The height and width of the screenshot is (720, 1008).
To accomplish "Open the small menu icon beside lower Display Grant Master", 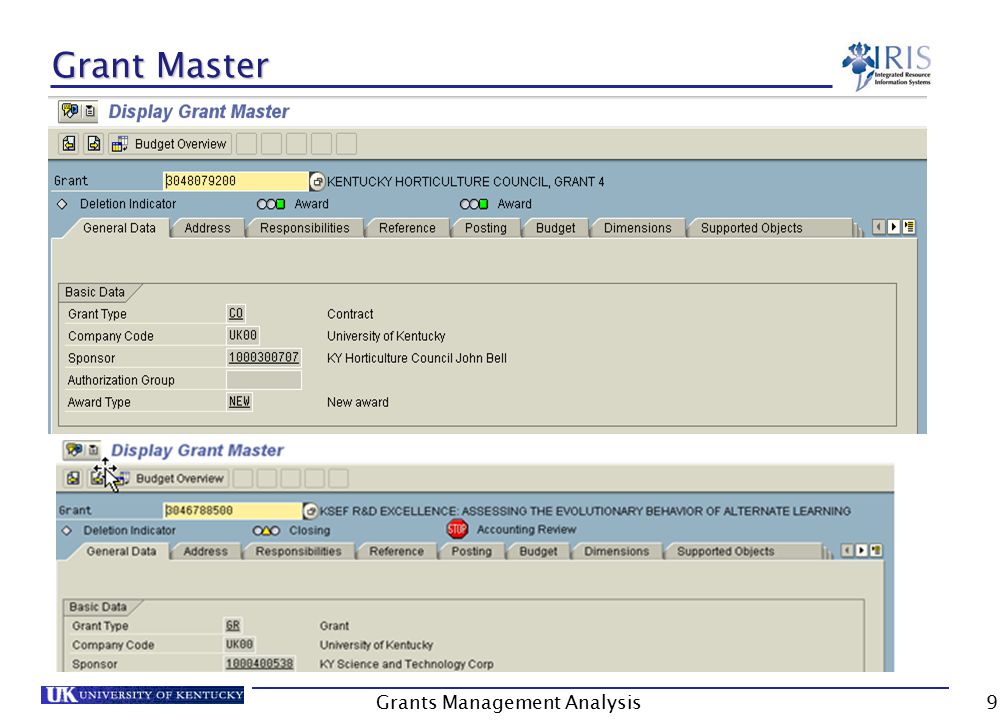I will coord(93,450).
